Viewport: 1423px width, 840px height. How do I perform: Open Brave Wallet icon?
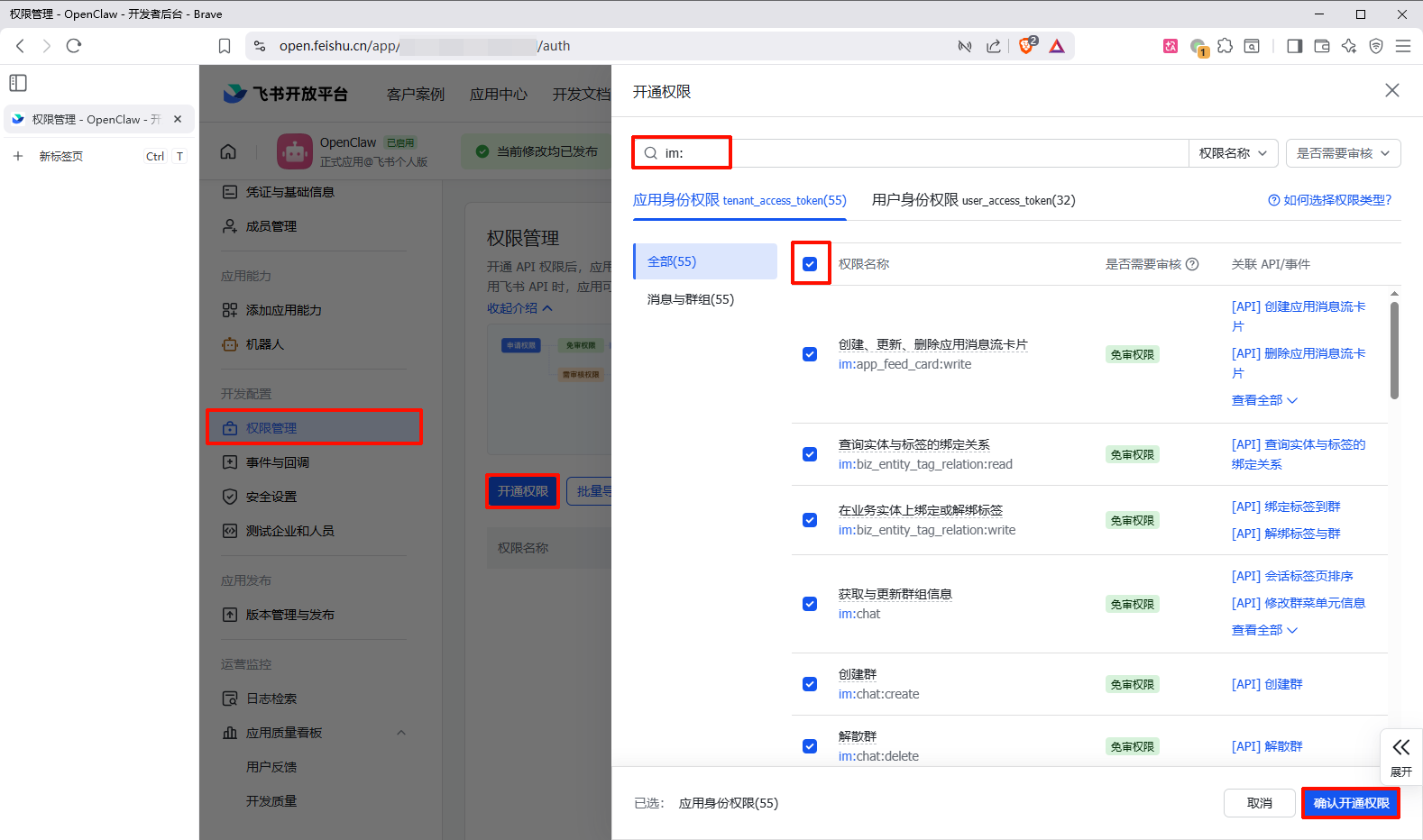click(1322, 46)
